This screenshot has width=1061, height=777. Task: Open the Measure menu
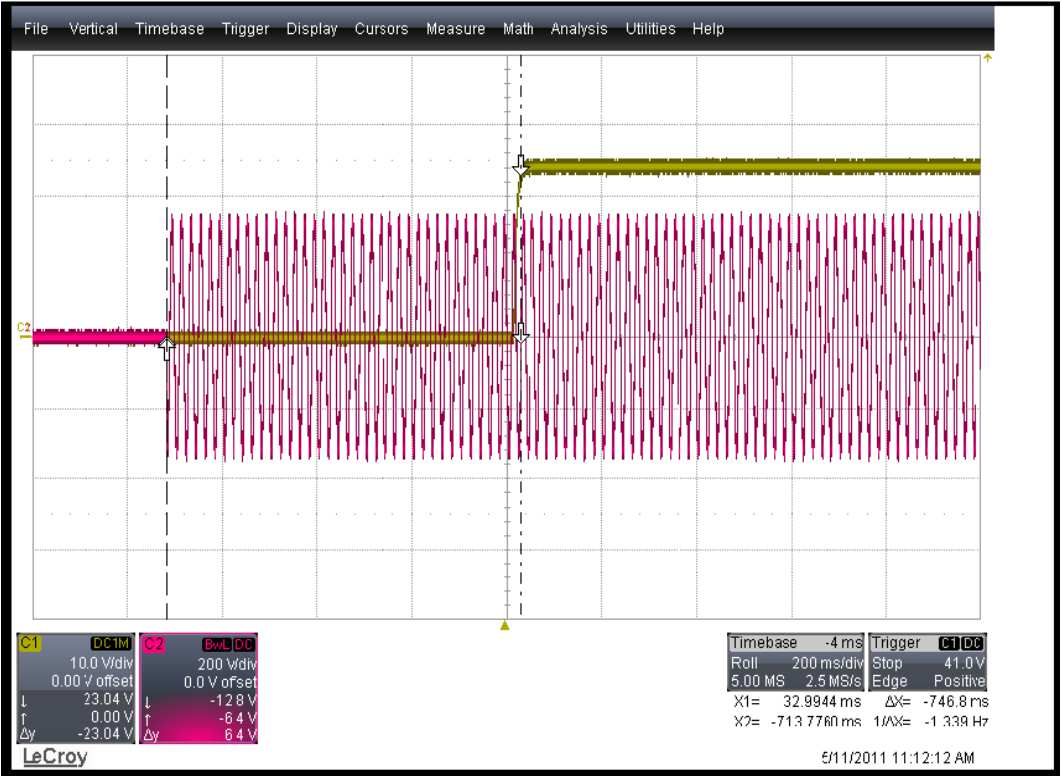click(455, 29)
